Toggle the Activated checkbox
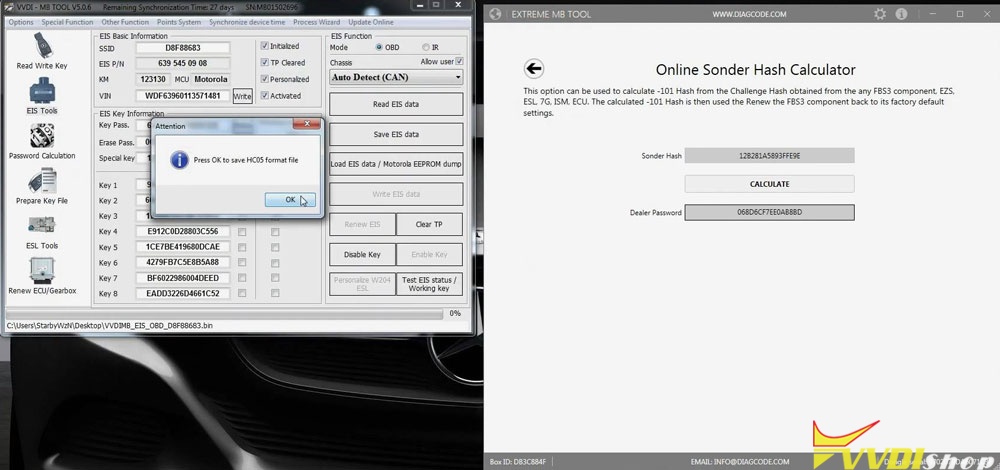1000x470 pixels. [265, 96]
